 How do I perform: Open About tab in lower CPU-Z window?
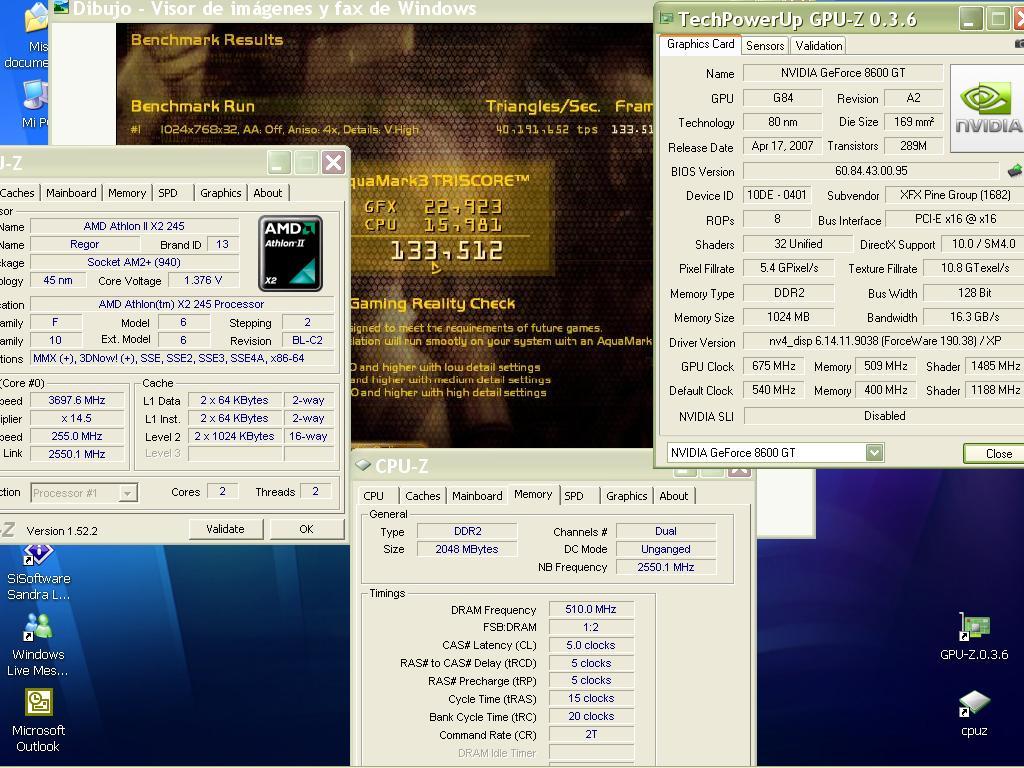coord(673,496)
